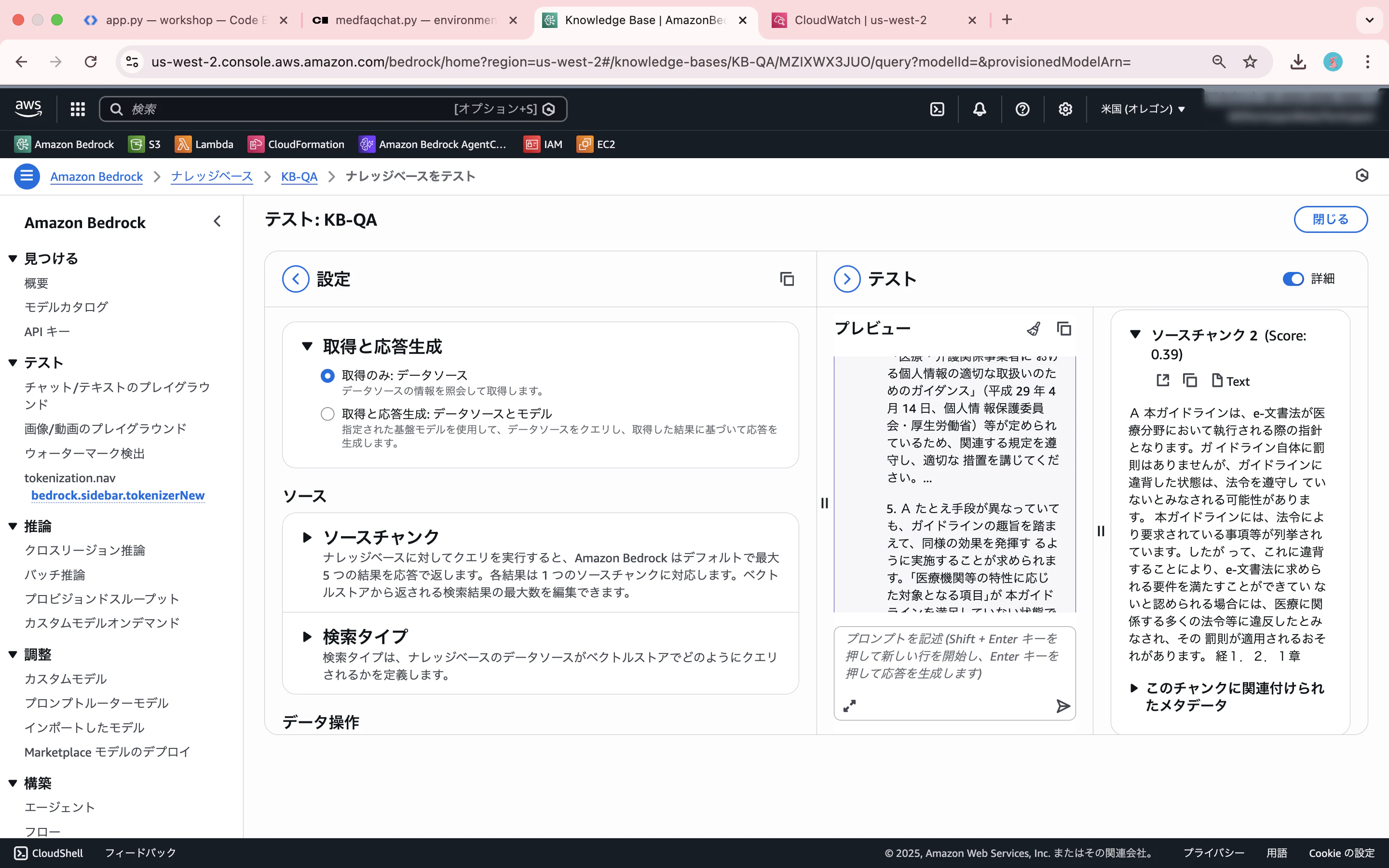Screen dimensions: 1389x868
Task: Expand このチャンクに関連付けられたメタデータ
Action: 1134,688
